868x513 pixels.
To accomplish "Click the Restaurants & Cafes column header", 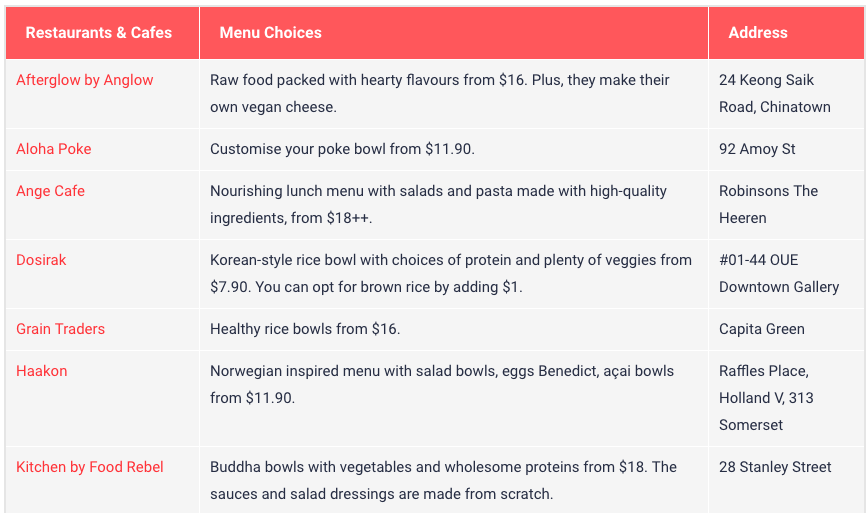I will 99,33.
